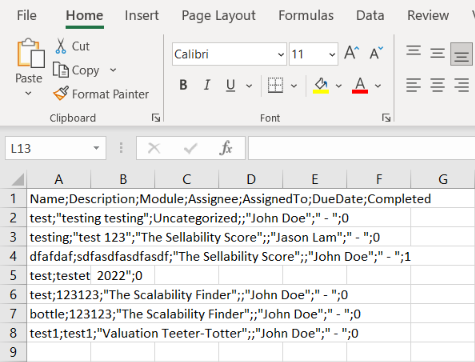
Task: Click inside the formula bar input
Action: click(362, 148)
